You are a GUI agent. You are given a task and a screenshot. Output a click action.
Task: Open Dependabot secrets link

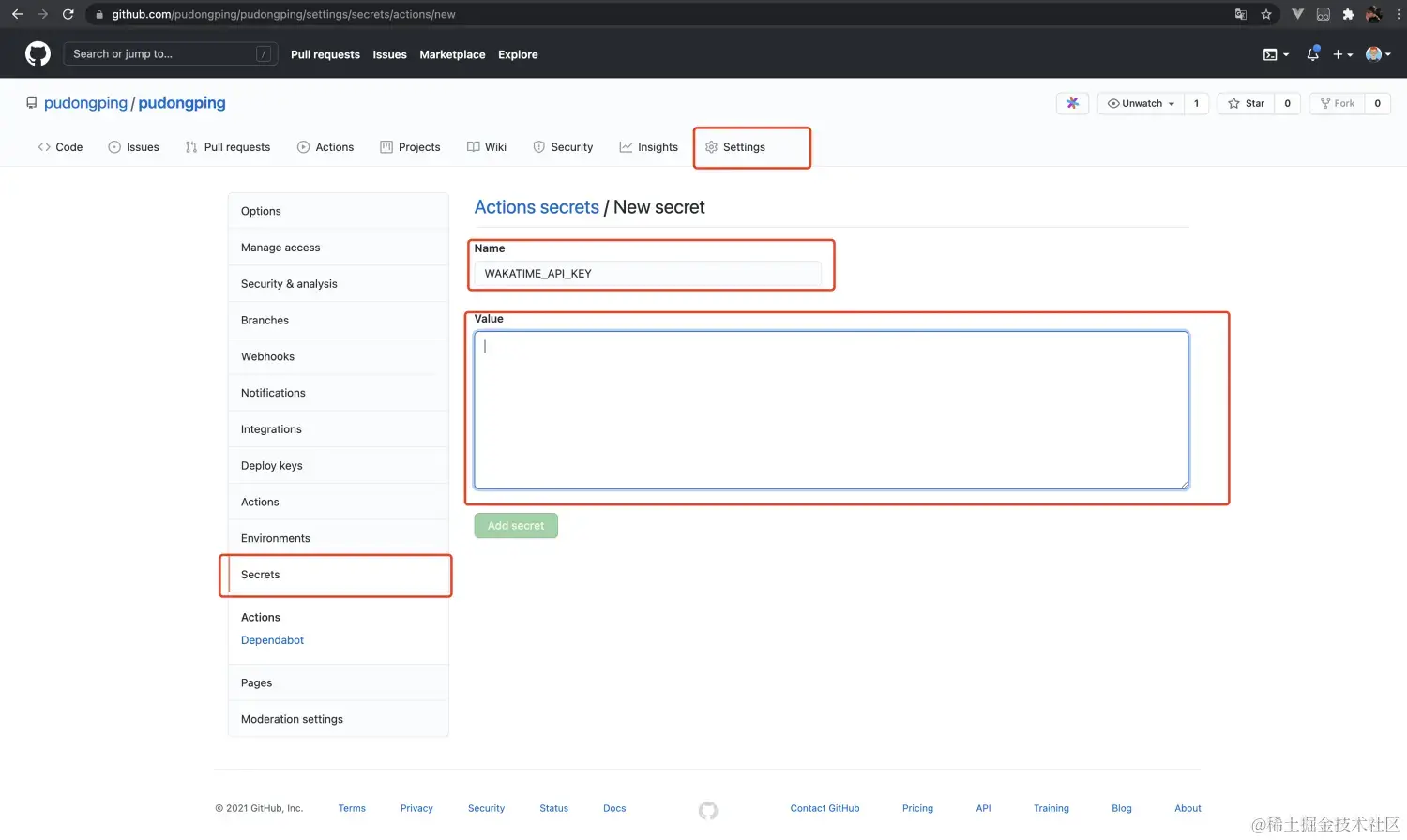(272, 640)
